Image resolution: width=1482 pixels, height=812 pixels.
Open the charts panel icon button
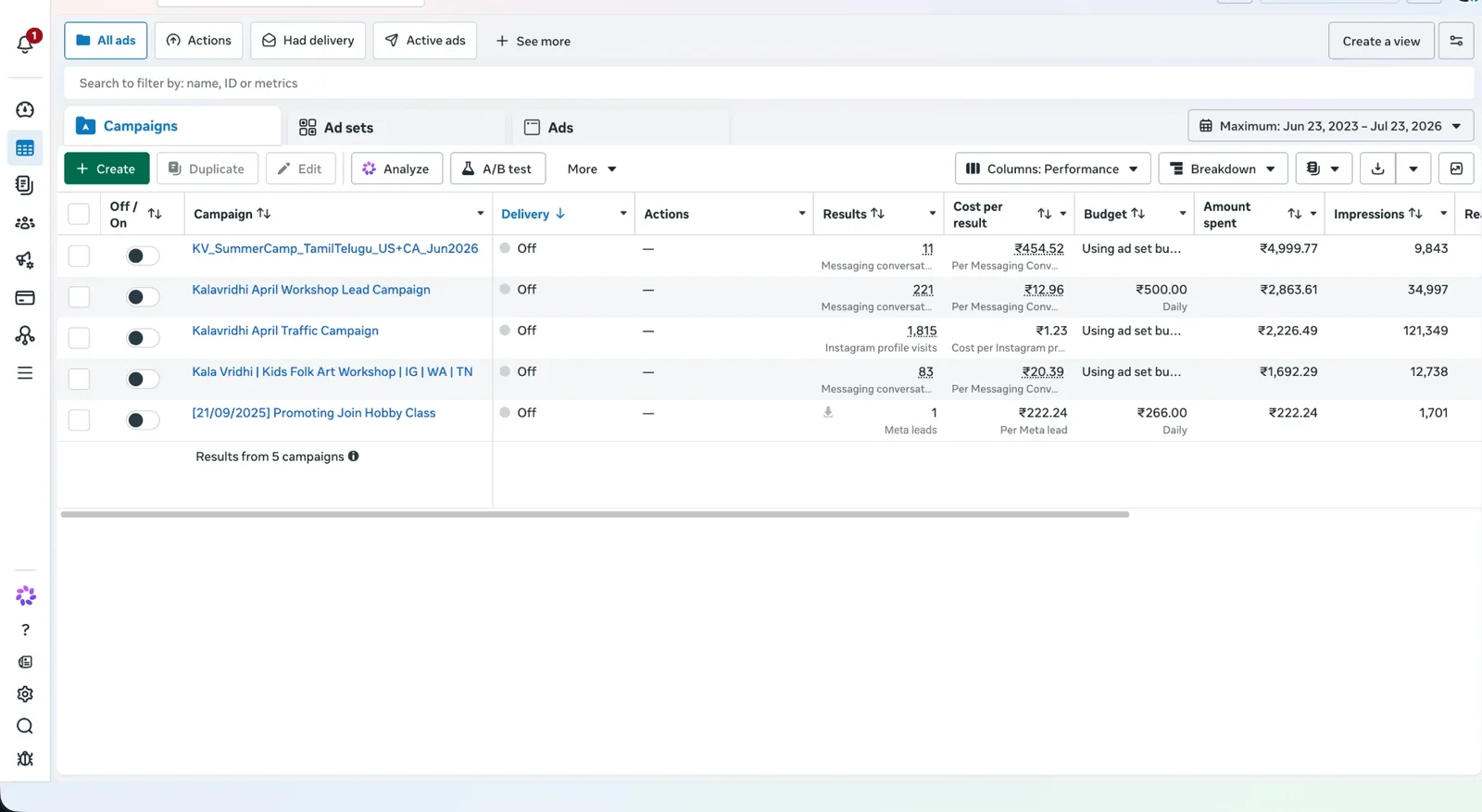click(1456, 169)
